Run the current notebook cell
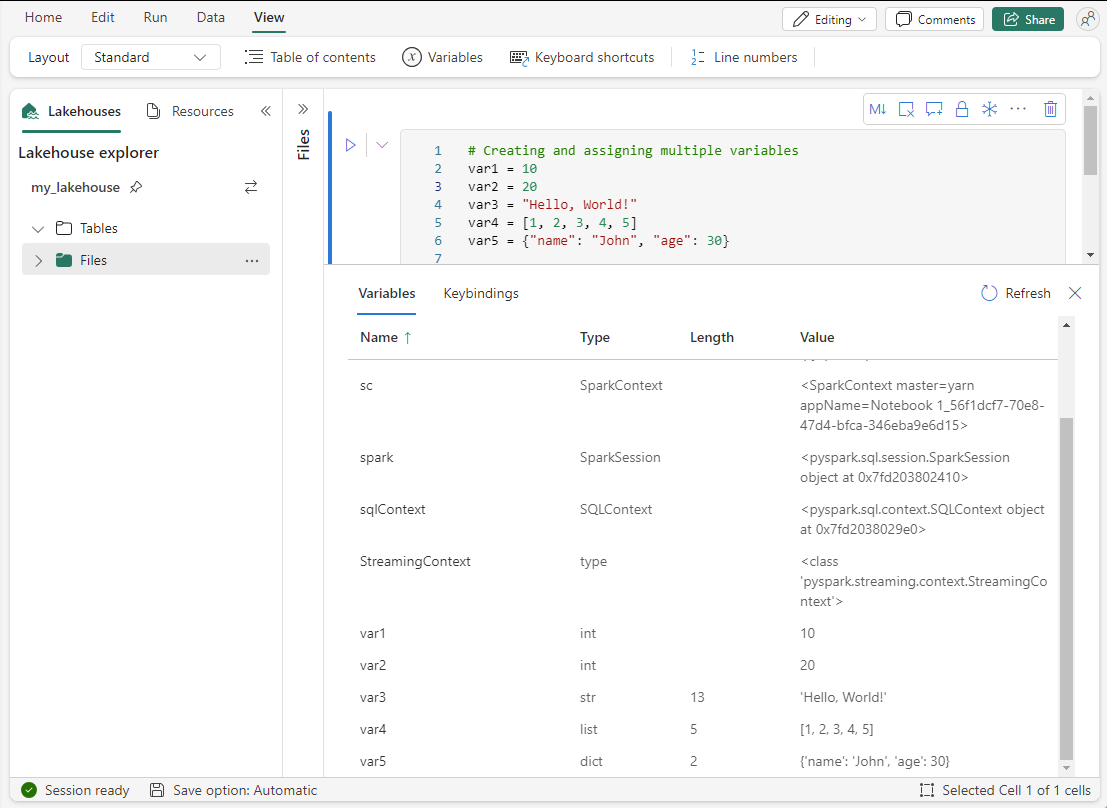The height and width of the screenshot is (808, 1107). 351,144
